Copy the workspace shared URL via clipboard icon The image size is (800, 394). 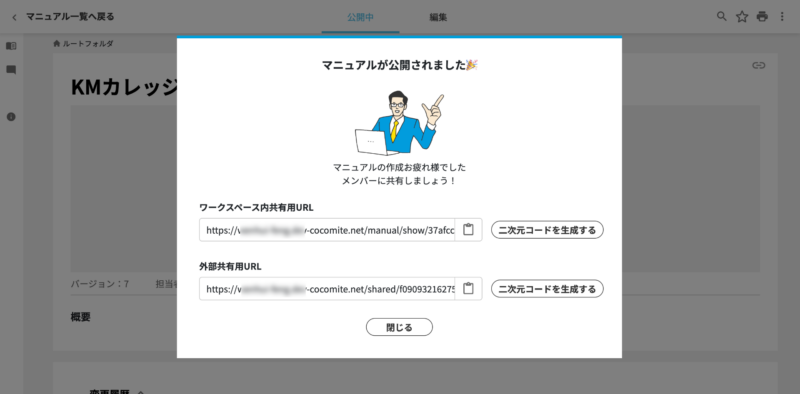point(468,230)
